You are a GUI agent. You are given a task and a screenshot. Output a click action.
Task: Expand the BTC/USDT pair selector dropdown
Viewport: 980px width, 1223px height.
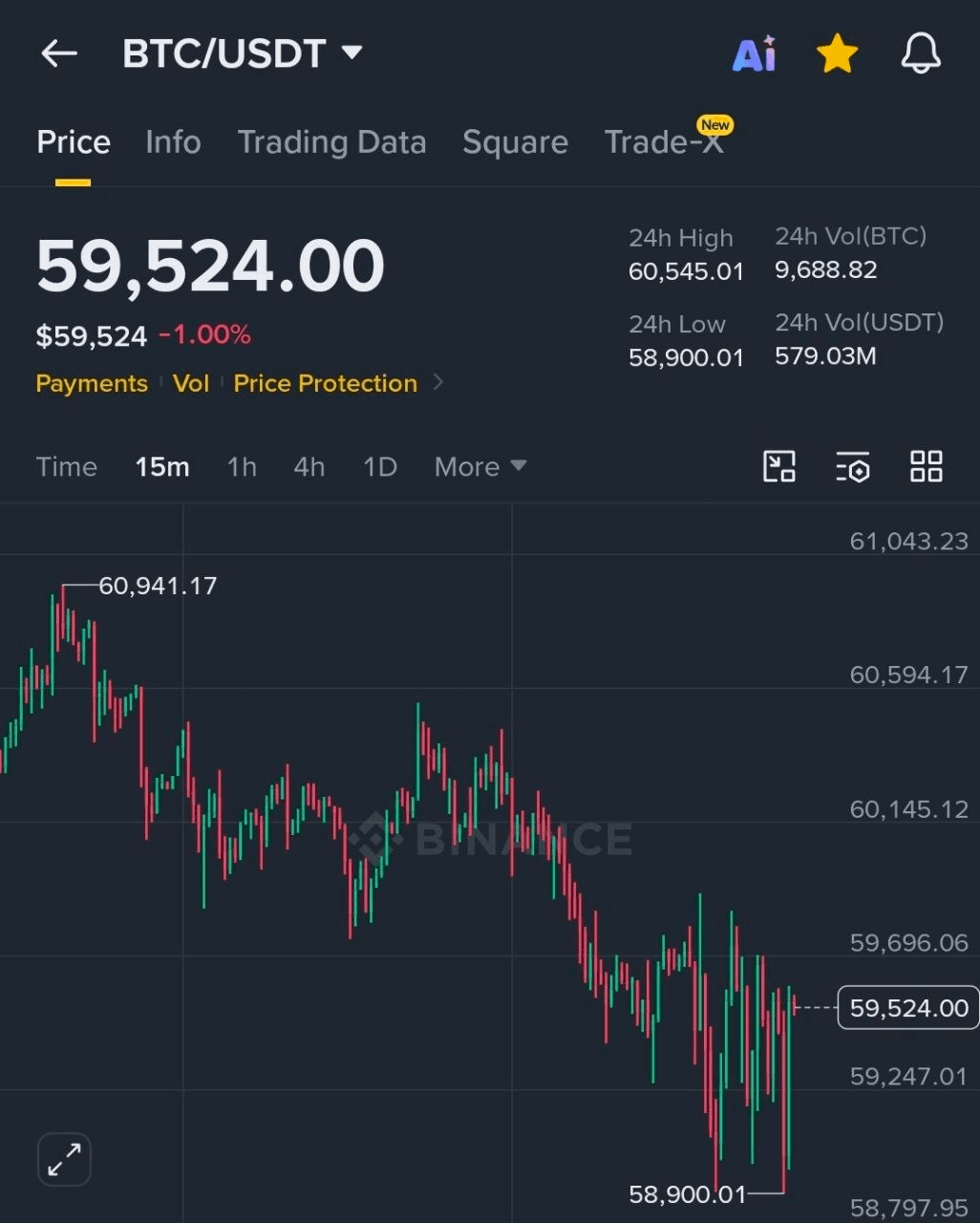coord(352,53)
